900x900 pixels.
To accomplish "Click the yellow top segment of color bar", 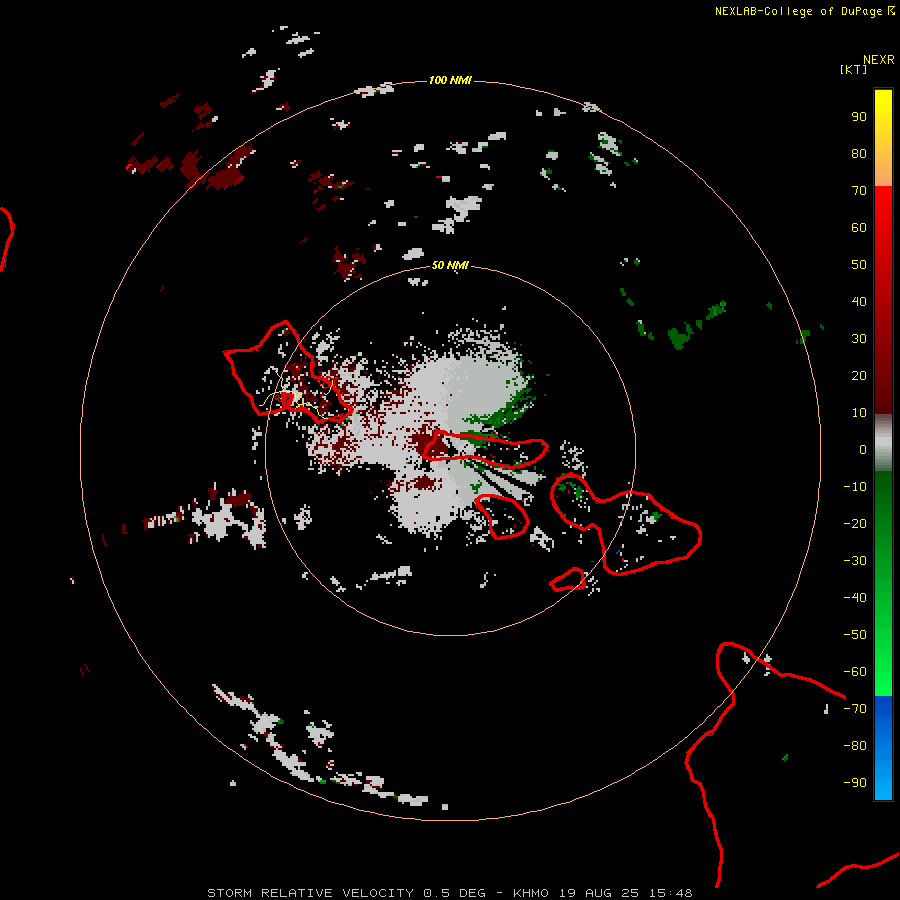I will (883, 138).
